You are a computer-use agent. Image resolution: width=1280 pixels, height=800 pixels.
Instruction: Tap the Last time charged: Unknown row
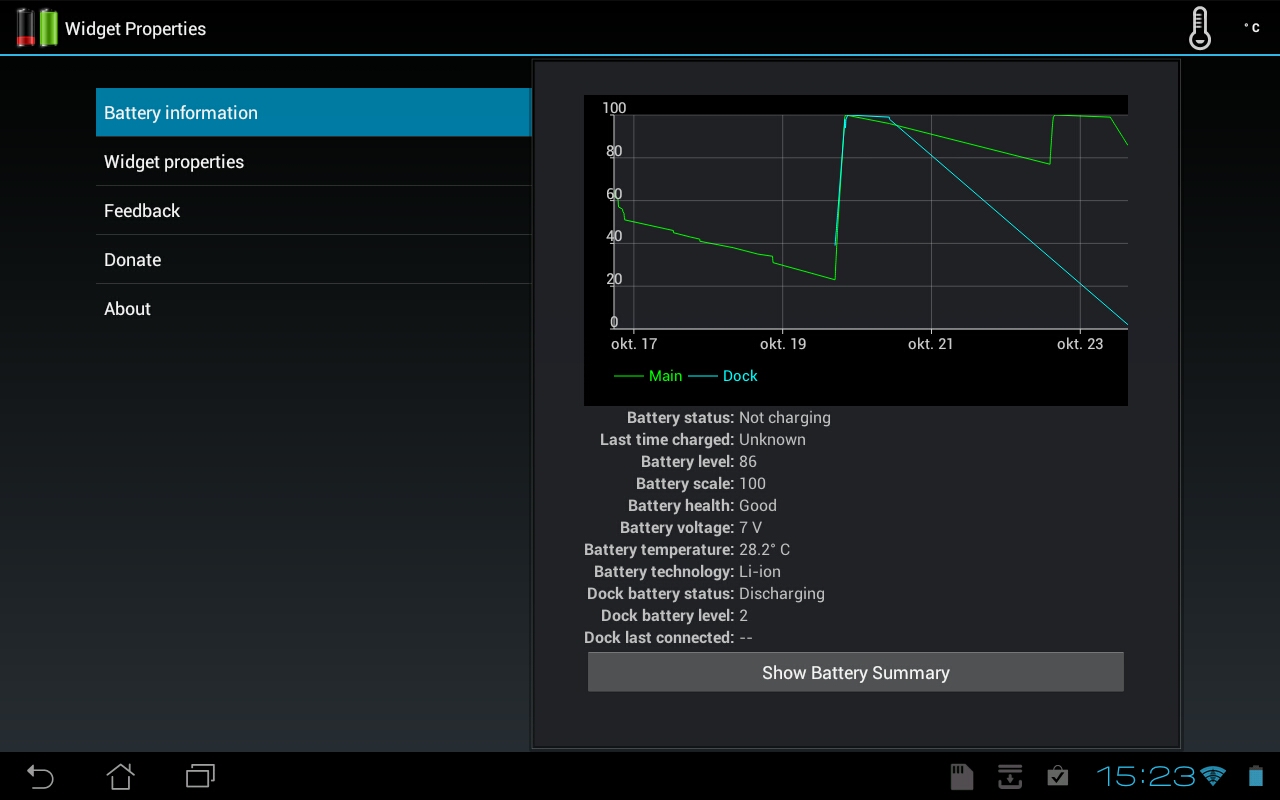[x=703, y=440]
